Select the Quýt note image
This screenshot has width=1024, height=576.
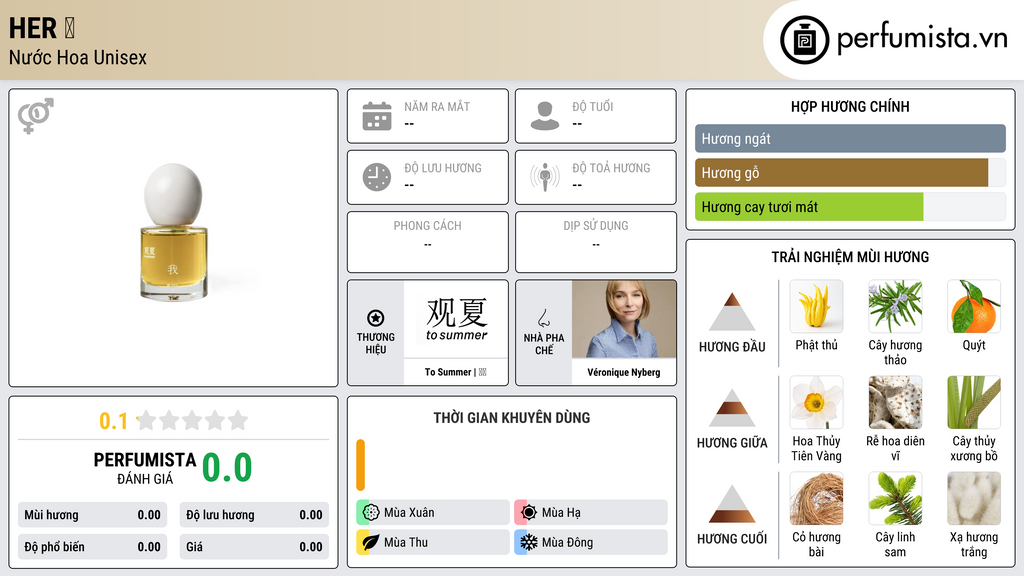974,306
